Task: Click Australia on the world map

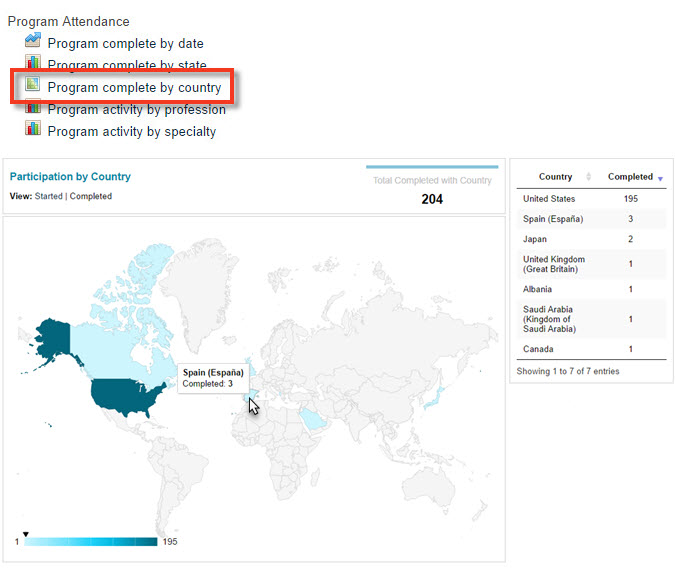Action: (x=430, y=486)
